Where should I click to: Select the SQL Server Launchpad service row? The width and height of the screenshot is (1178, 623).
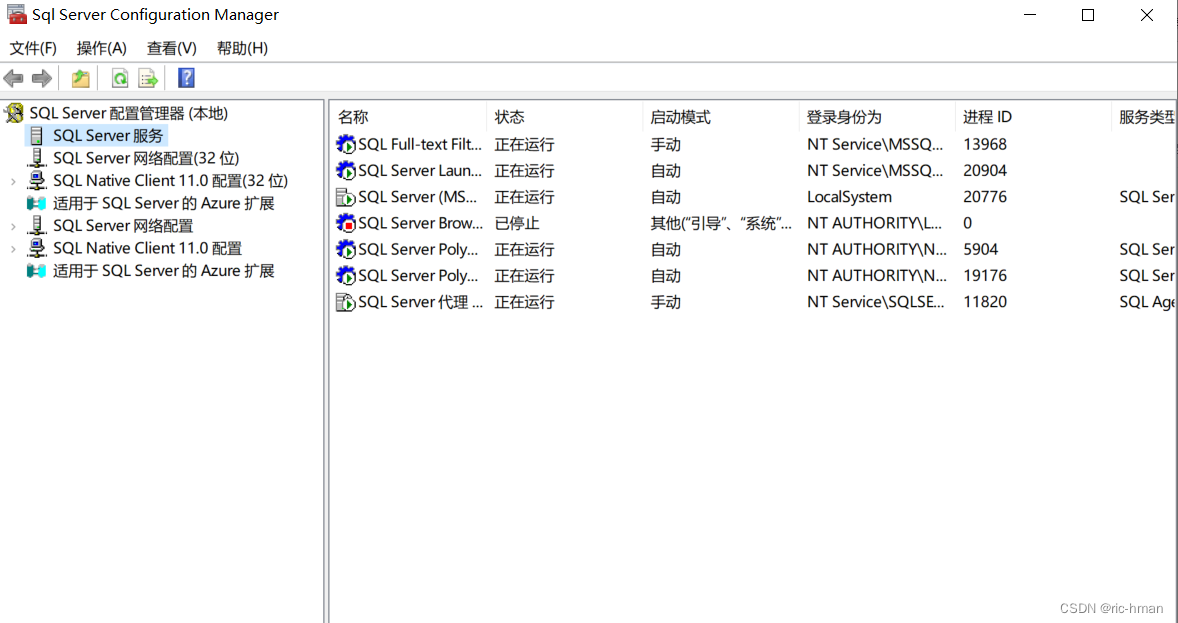(420, 170)
